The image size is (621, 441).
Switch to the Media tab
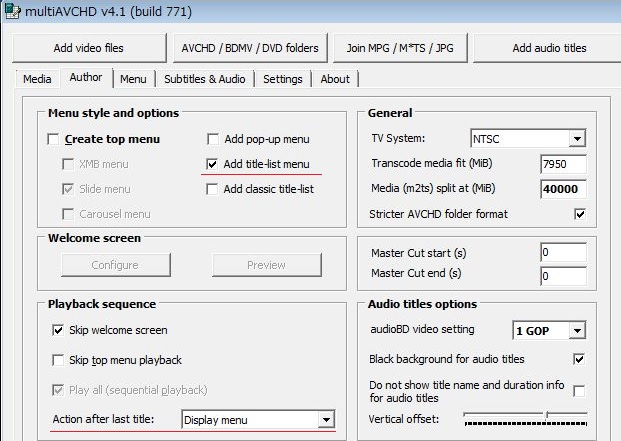(x=37, y=79)
